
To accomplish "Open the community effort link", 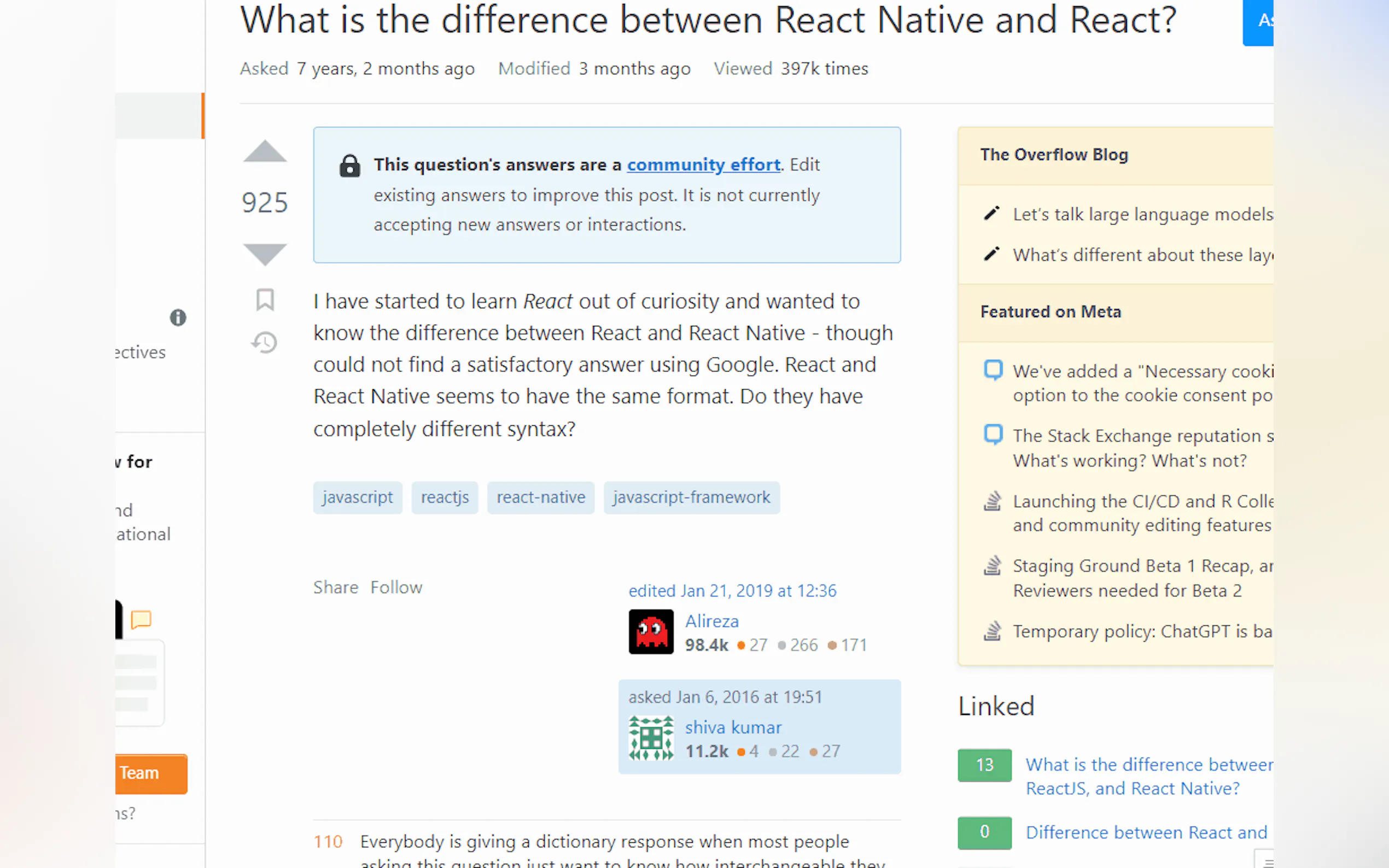I will (x=703, y=165).
